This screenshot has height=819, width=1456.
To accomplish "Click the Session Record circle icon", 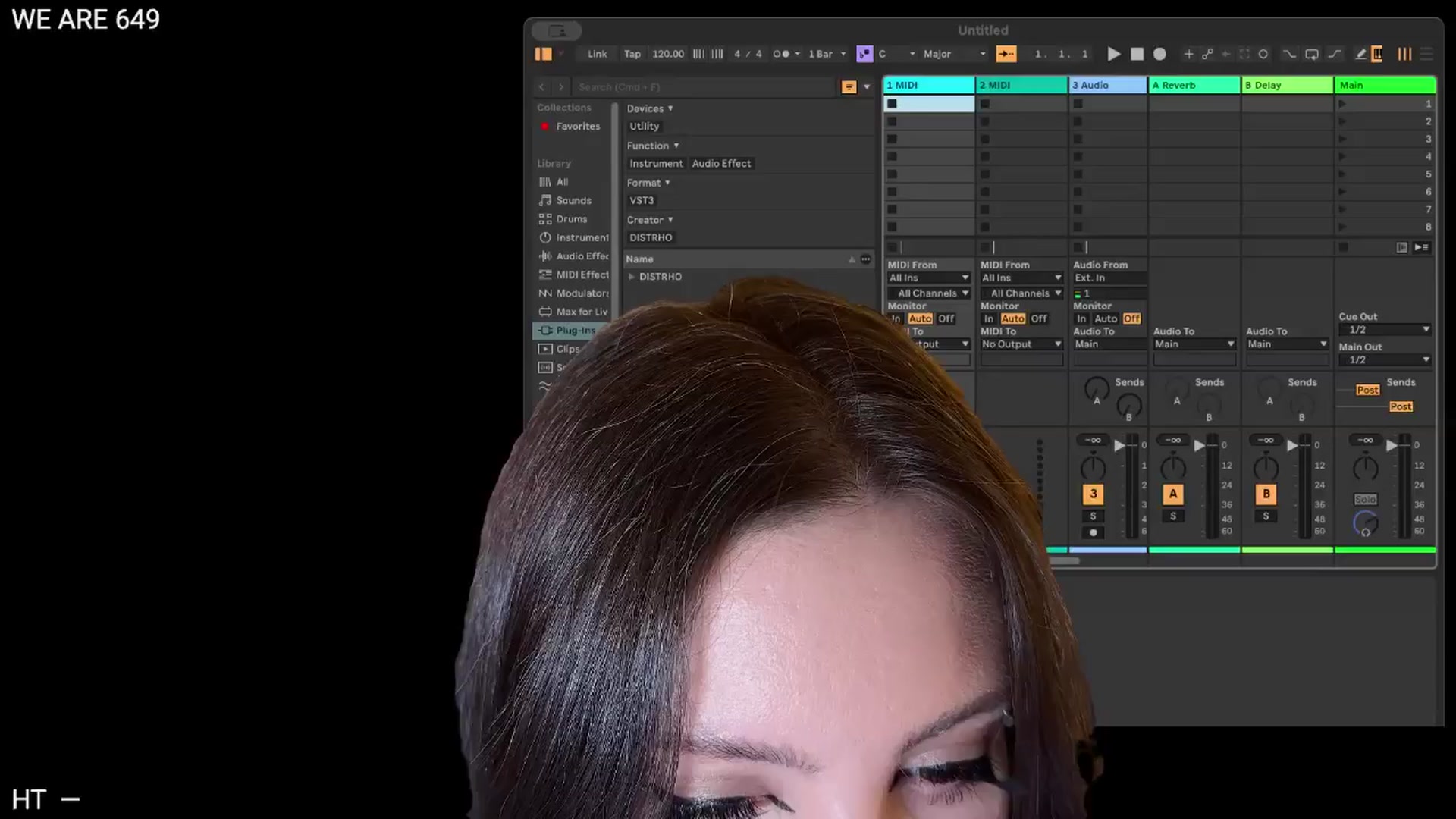I will (x=1263, y=54).
